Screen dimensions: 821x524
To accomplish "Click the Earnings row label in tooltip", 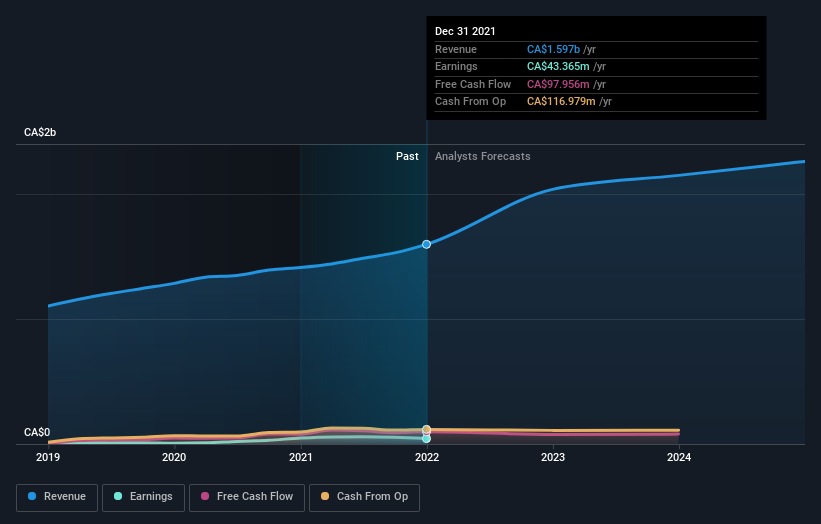I will tap(456, 66).
